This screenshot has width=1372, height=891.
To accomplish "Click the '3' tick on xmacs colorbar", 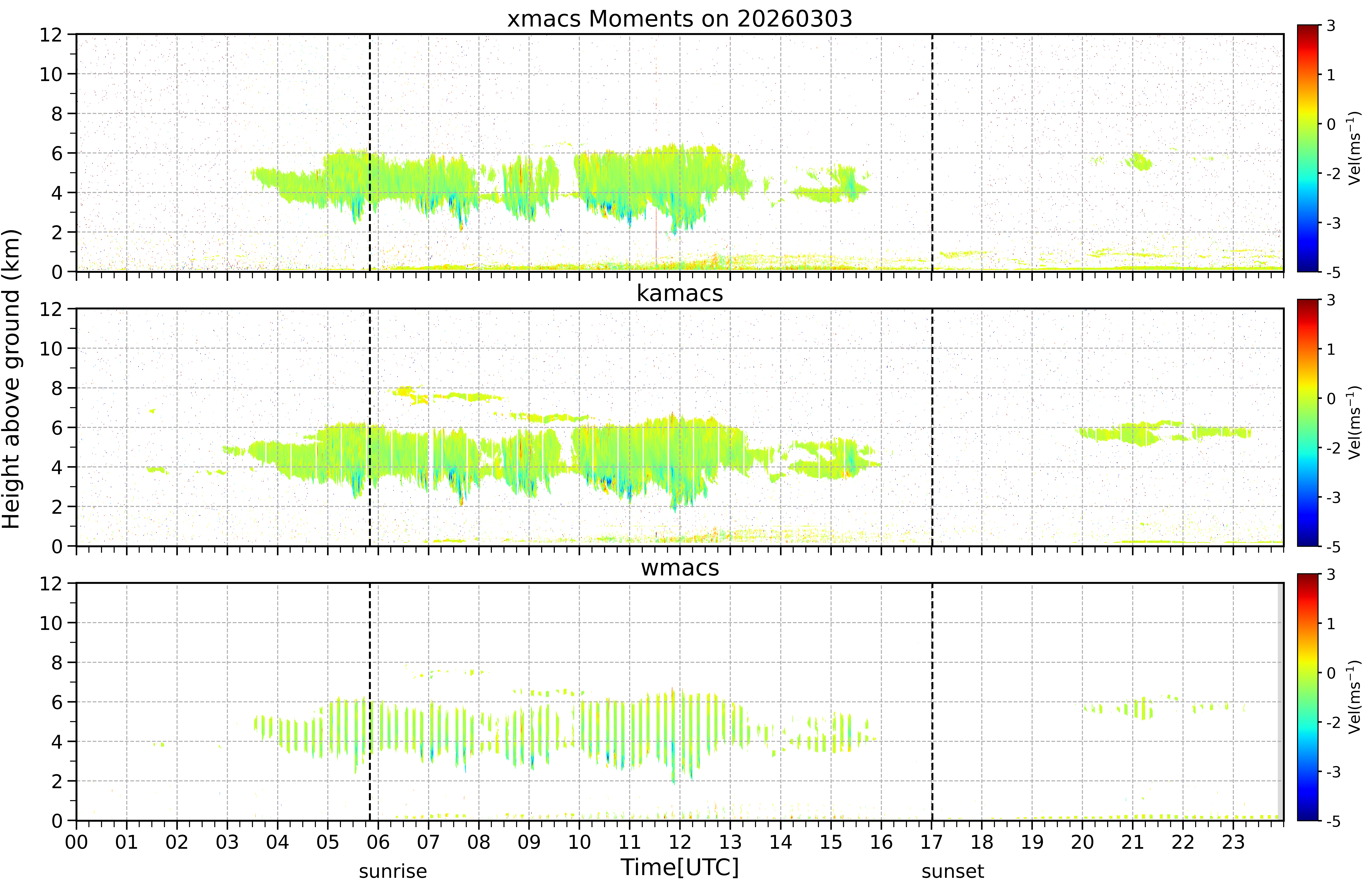I will (1331, 25).
